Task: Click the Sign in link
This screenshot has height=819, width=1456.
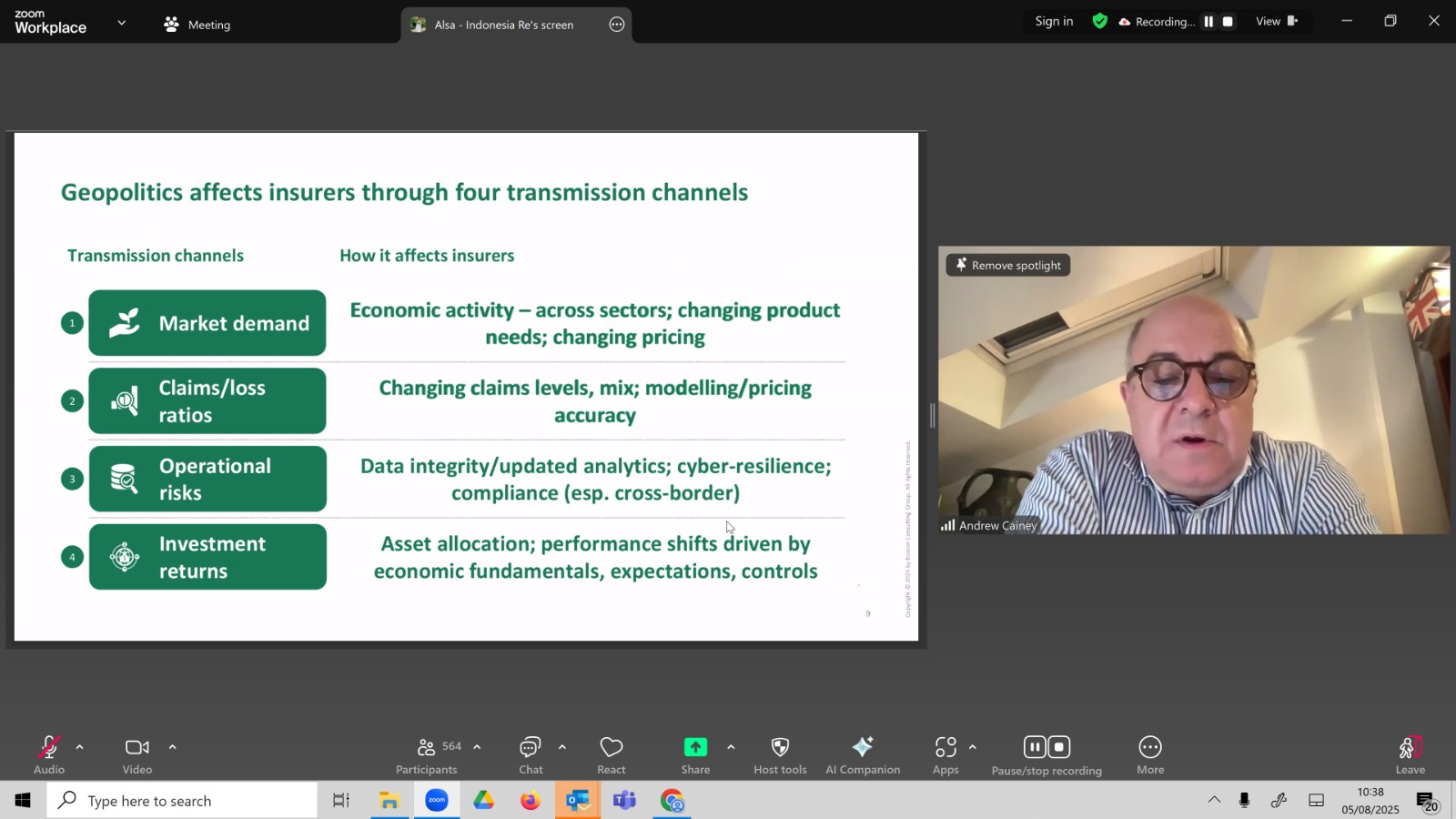Action: point(1054,22)
